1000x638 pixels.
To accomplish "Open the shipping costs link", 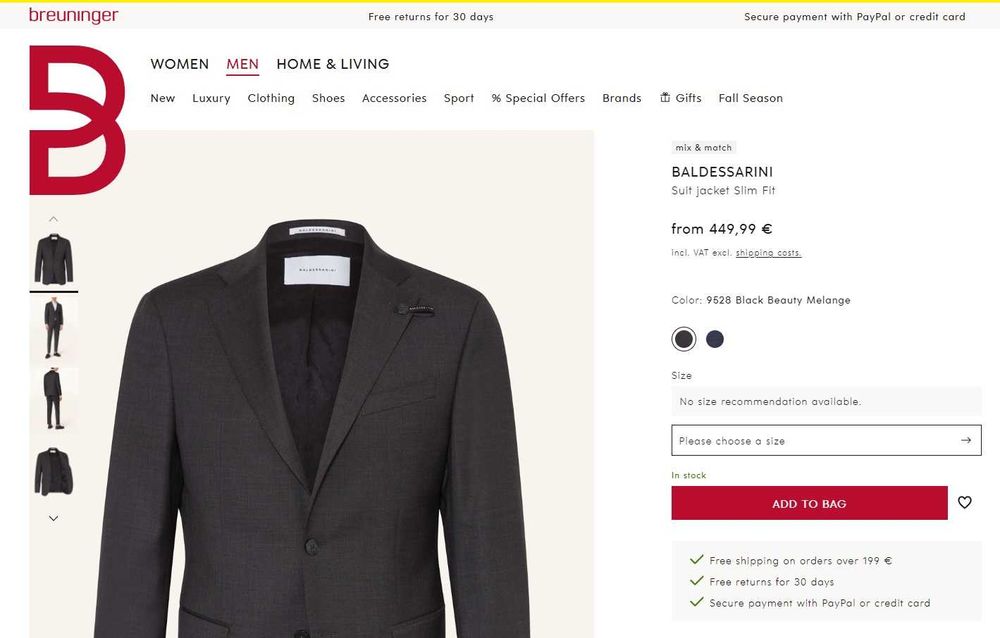I will tap(768, 253).
